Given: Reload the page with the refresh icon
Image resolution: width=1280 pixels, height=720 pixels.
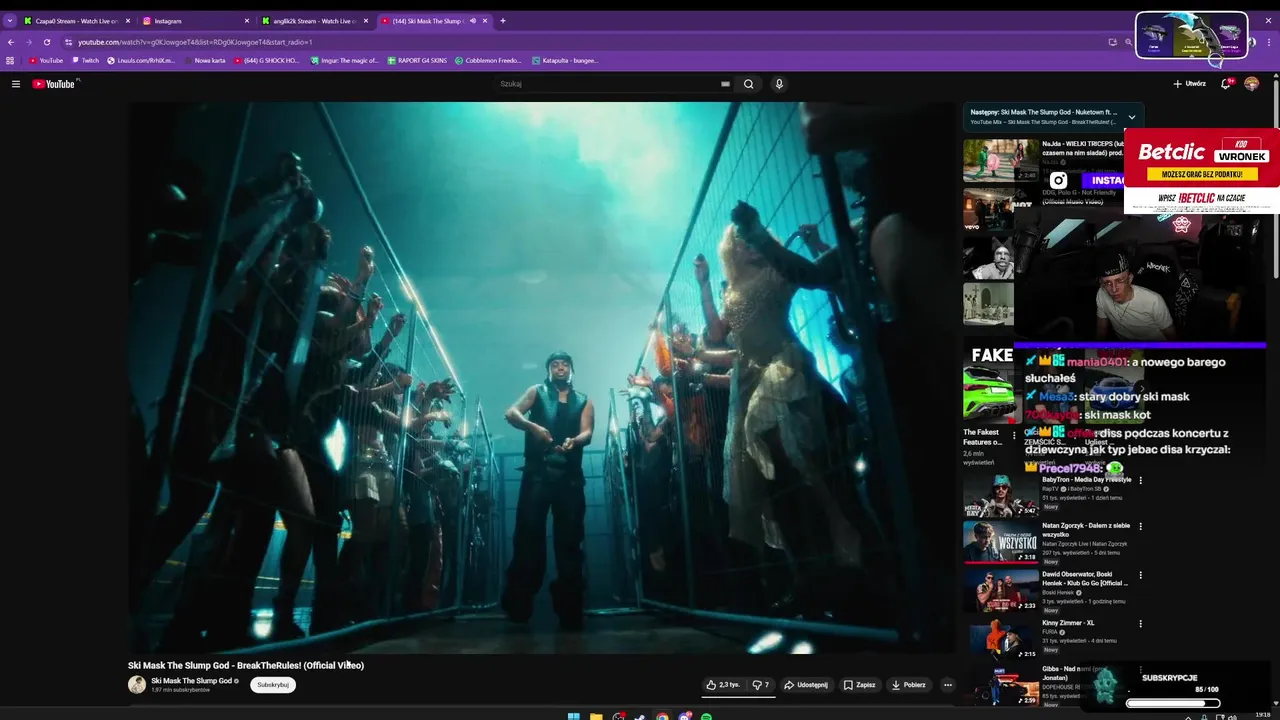Looking at the screenshot, I should pos(46,42).
